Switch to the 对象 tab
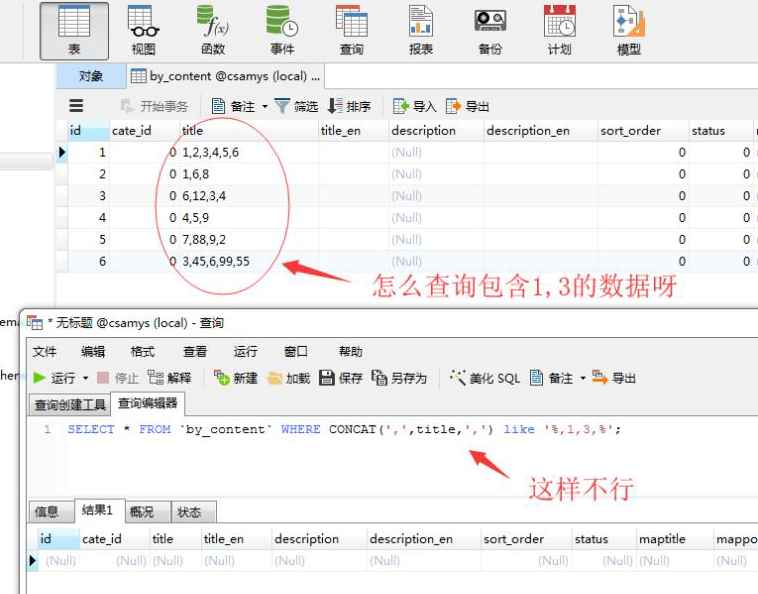 click(x=91, y=76)
